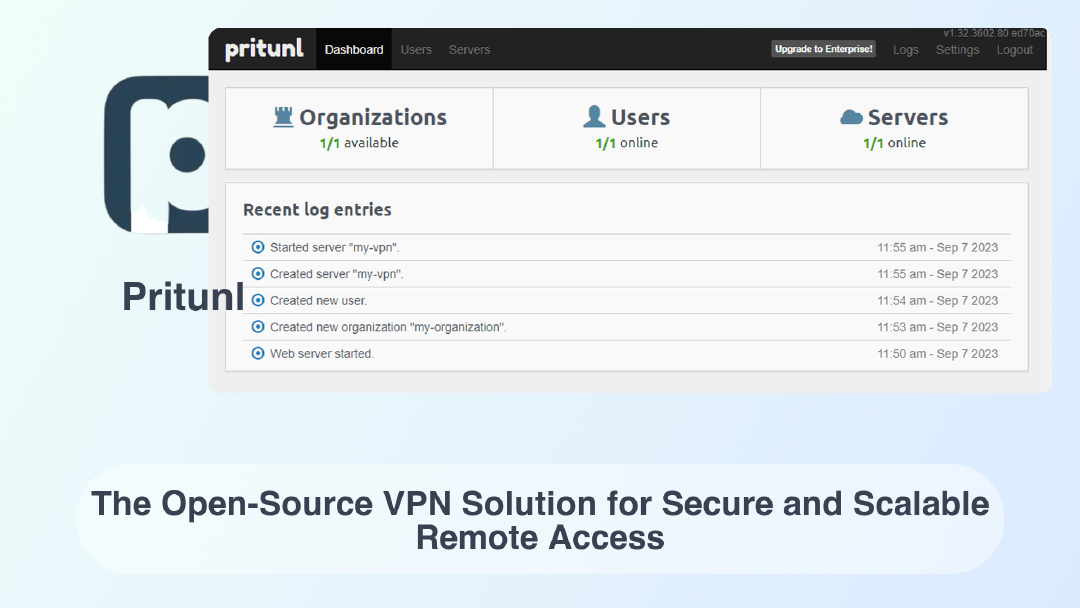The height and width of the screenshot is (608, 1080).
Task: Click bullet icon beside Created new organization entry
Action: coord(258,327)
